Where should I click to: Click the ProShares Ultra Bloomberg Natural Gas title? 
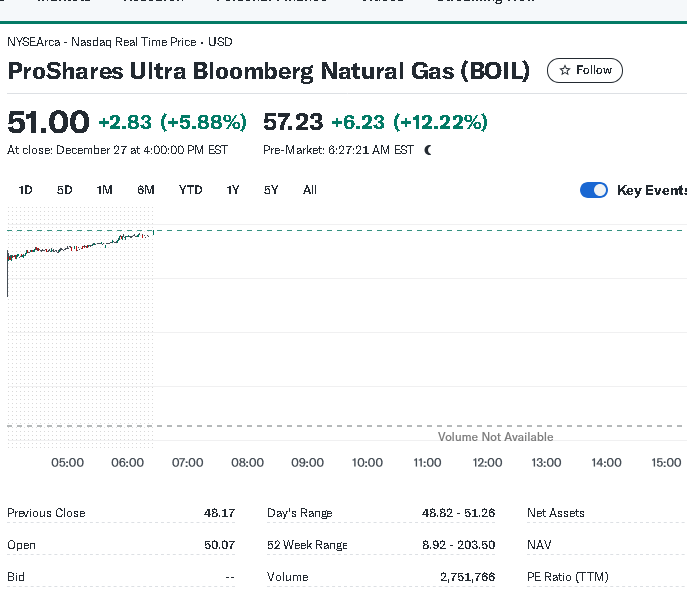269,71
